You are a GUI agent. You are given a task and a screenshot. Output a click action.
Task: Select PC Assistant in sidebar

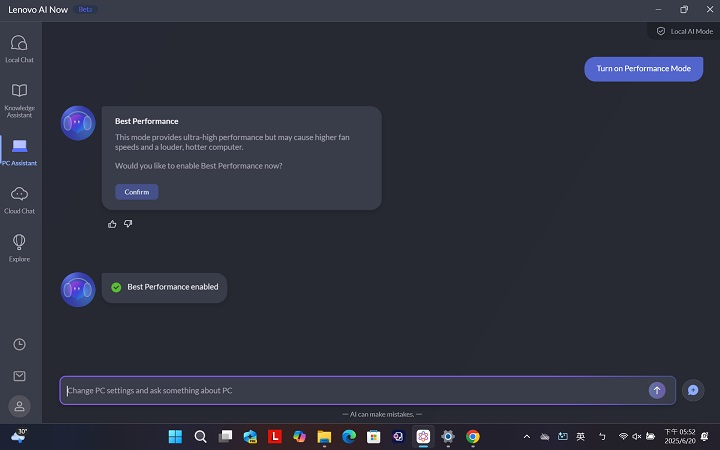tap(19, 152)
